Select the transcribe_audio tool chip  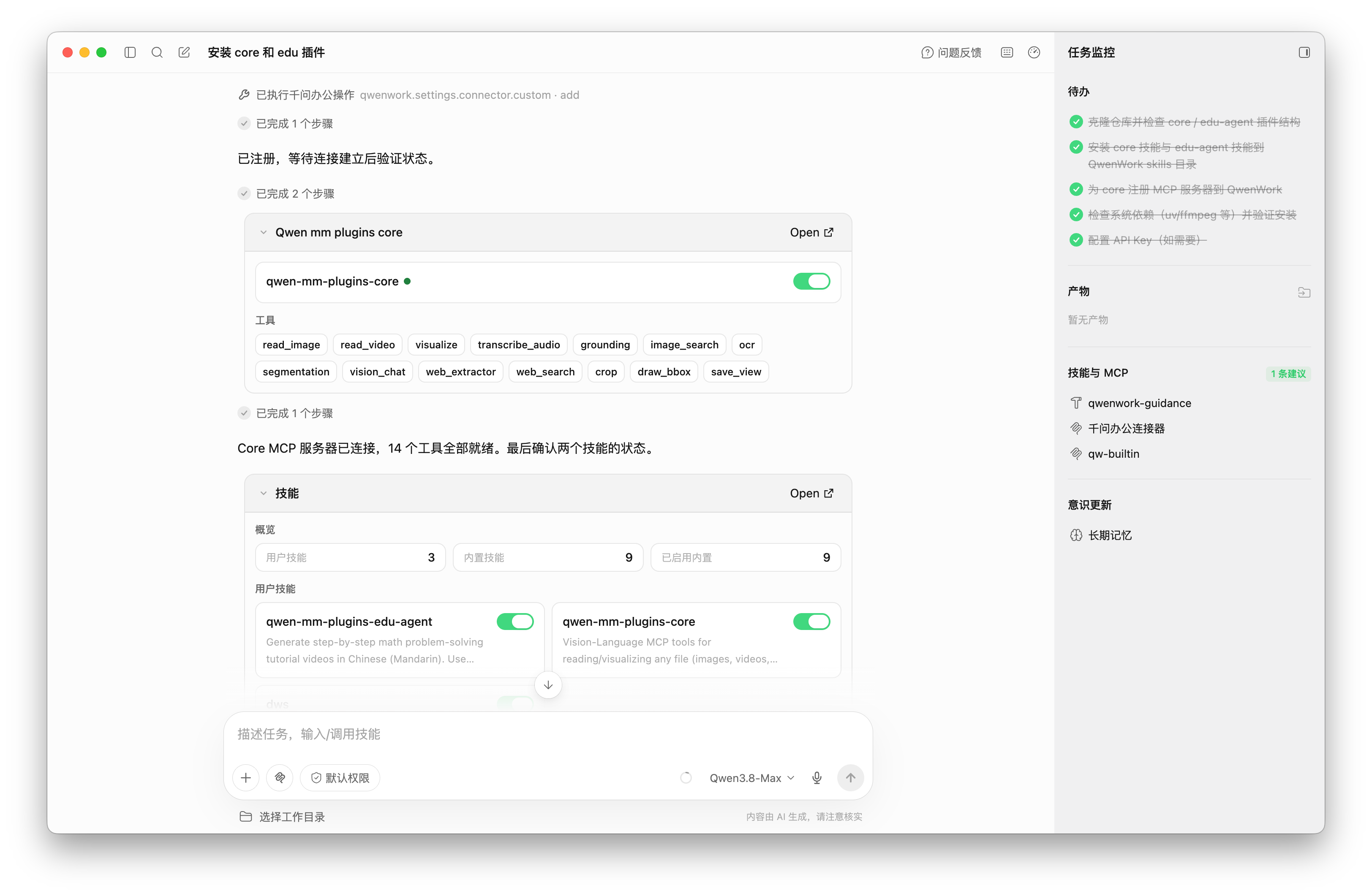(x=518, y=345)
